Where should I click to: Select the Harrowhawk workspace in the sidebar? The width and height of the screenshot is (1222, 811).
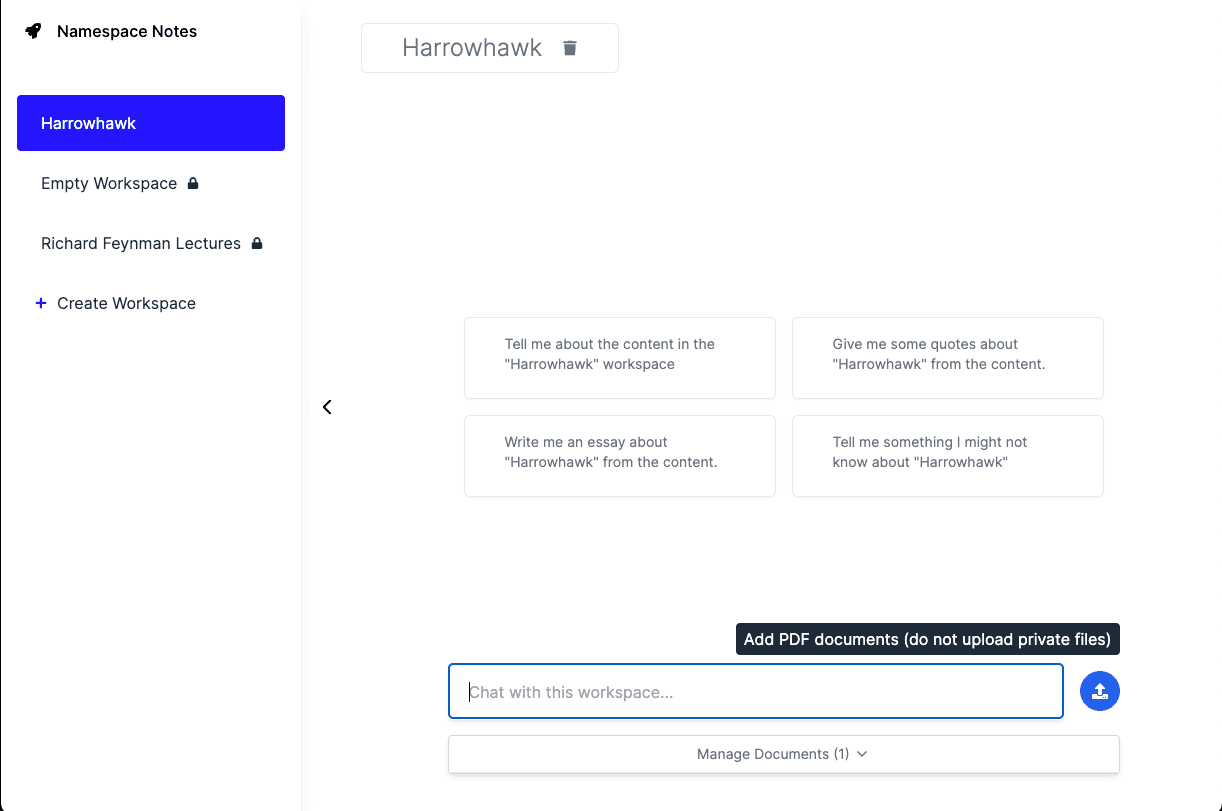151,123
